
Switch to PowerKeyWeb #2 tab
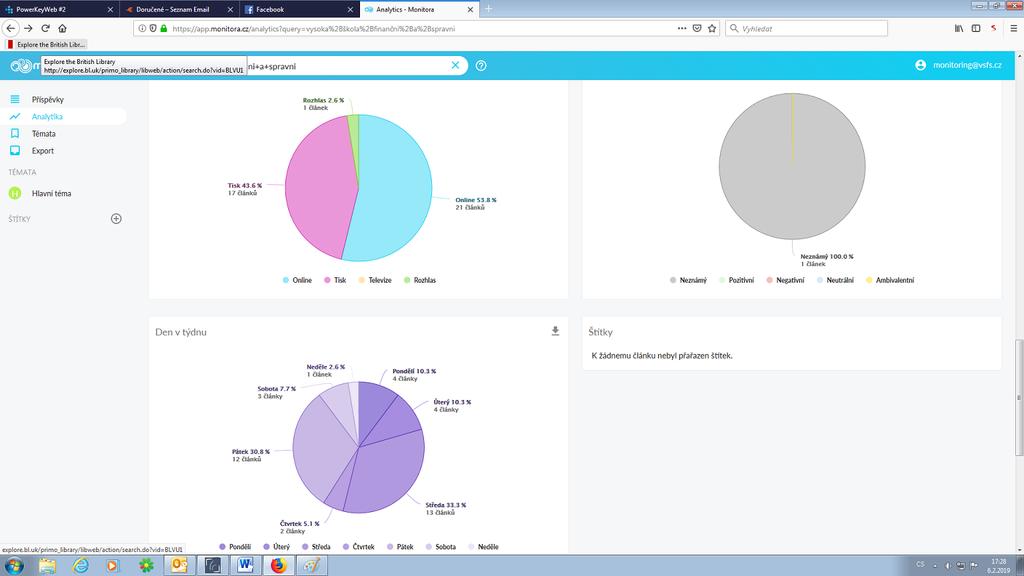tap(59, 9)
